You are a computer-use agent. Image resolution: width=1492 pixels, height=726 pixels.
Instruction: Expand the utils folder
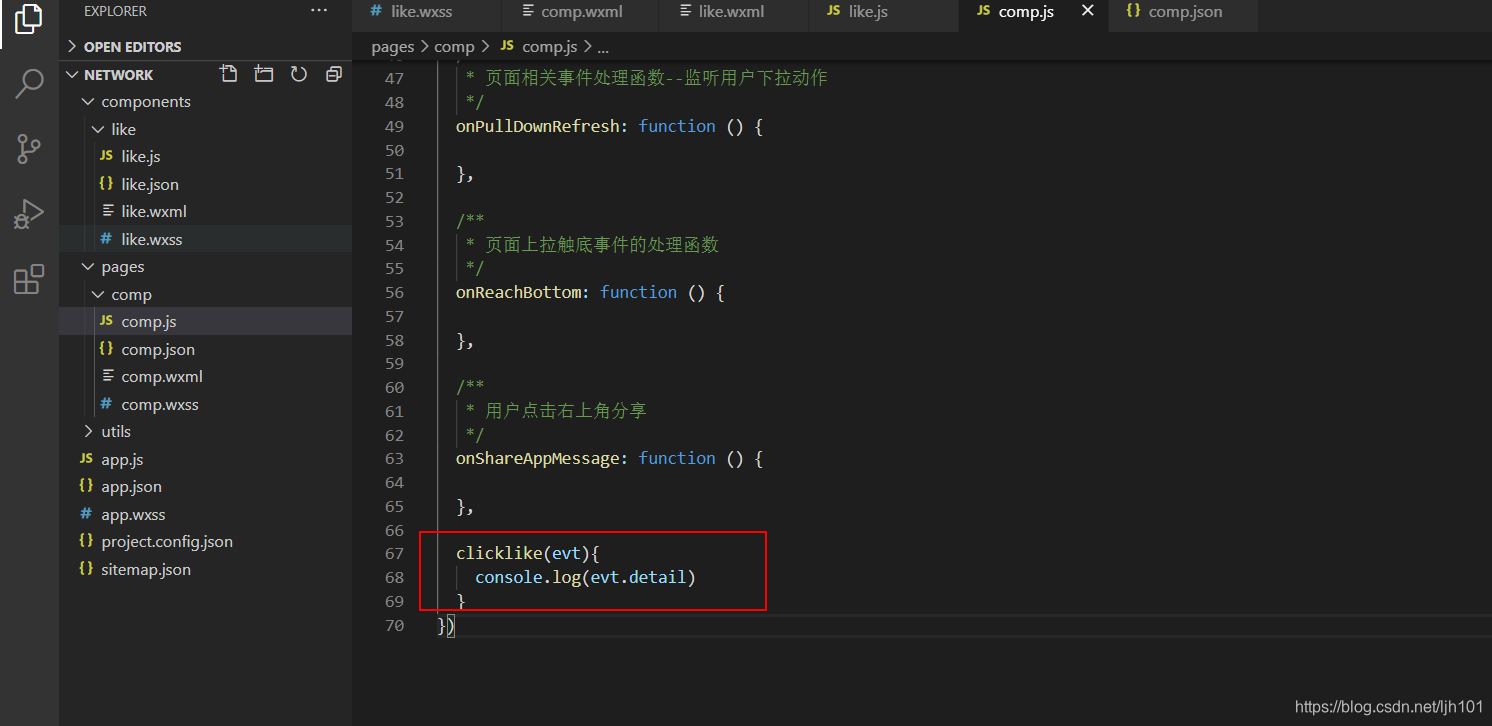[x=205, y=432]
